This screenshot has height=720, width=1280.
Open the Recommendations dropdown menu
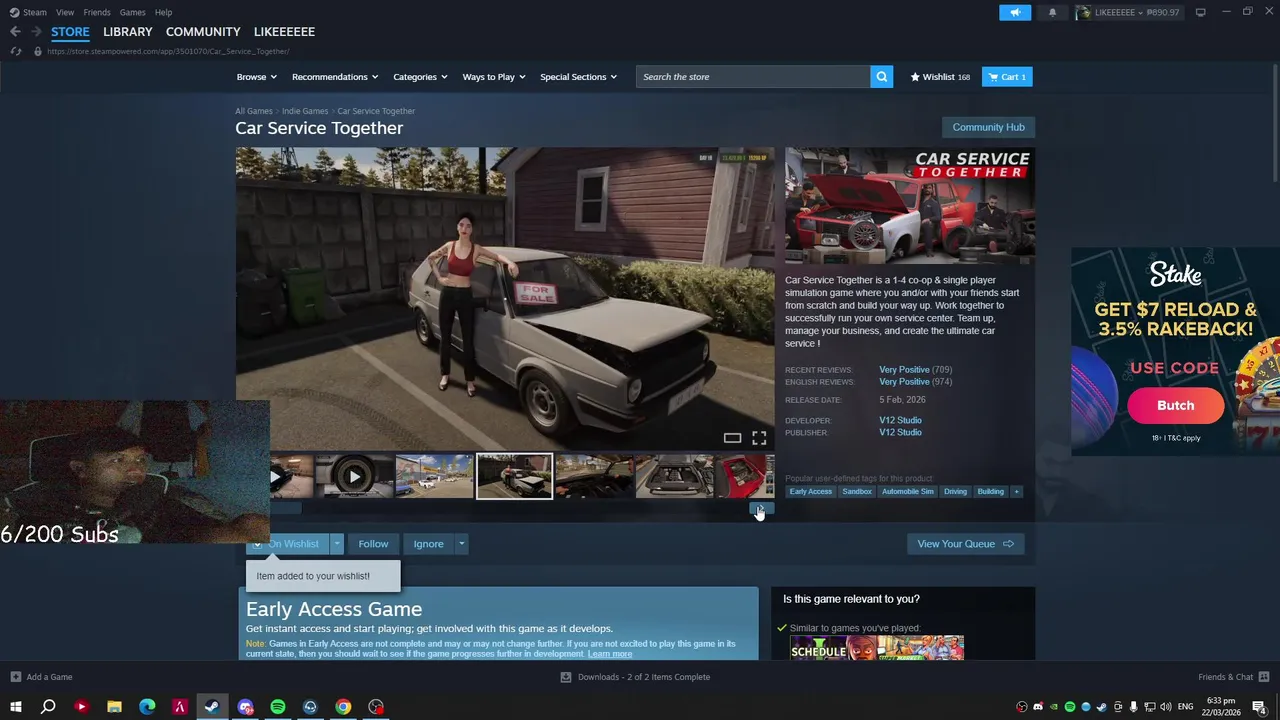tap(335, 77)
